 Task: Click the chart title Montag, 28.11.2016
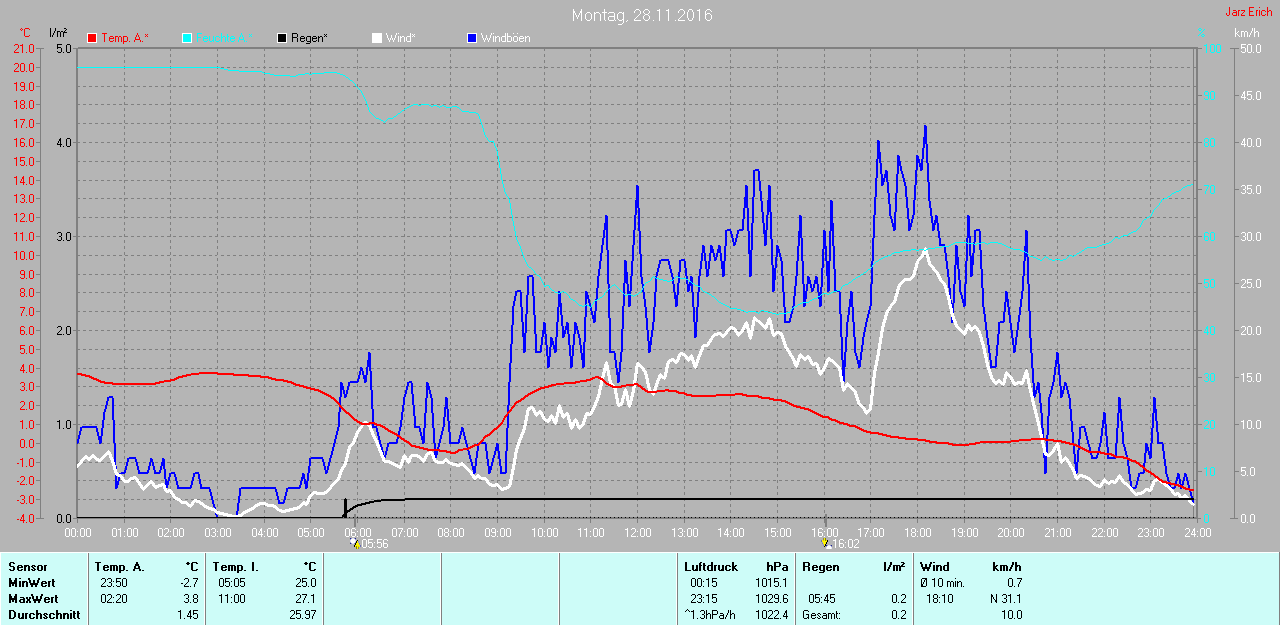[642, 15]
